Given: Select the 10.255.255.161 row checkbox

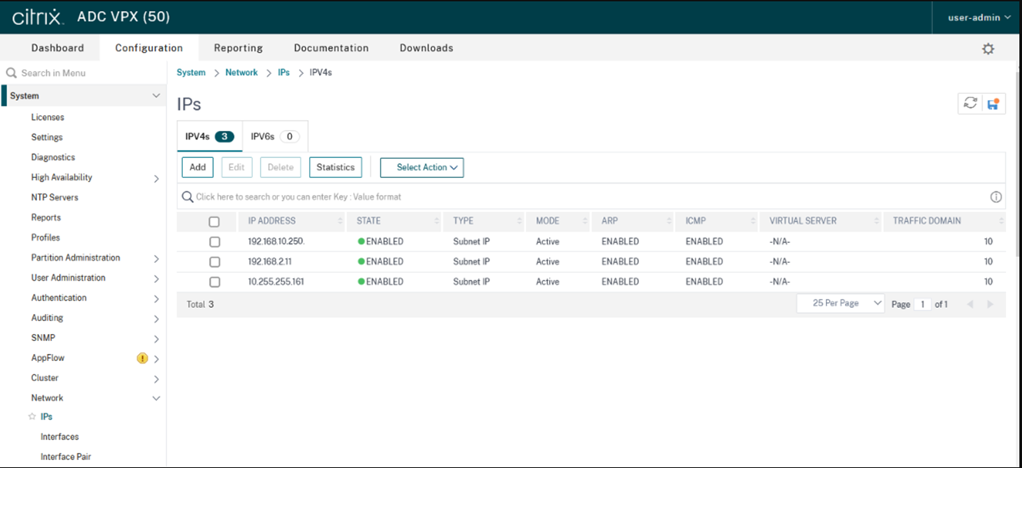Looking at the screenshot, I should [214, 282].
